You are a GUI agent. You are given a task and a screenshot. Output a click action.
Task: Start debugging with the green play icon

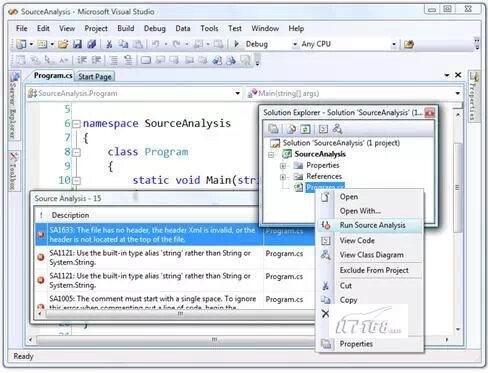pyautogui.click(x=236, y=44)
